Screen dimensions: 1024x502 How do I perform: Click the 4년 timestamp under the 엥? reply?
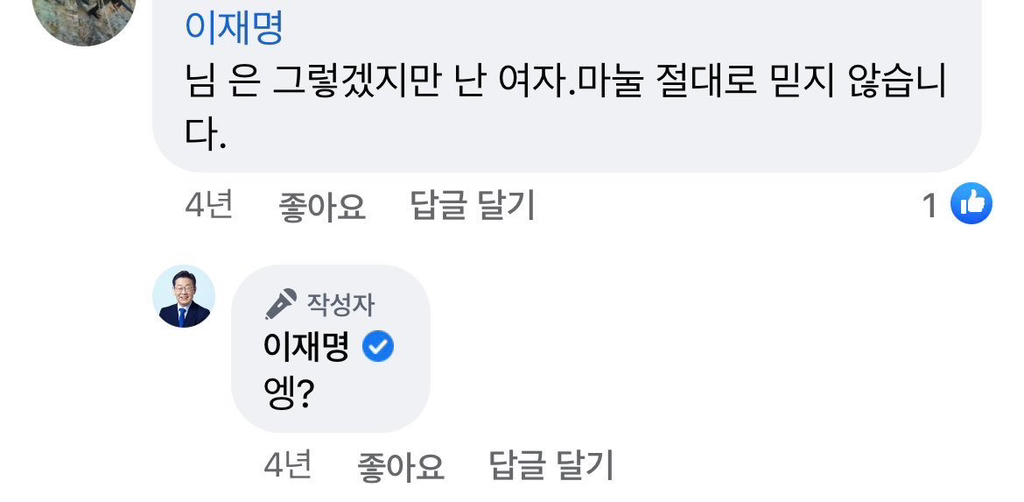coord(288,464)
